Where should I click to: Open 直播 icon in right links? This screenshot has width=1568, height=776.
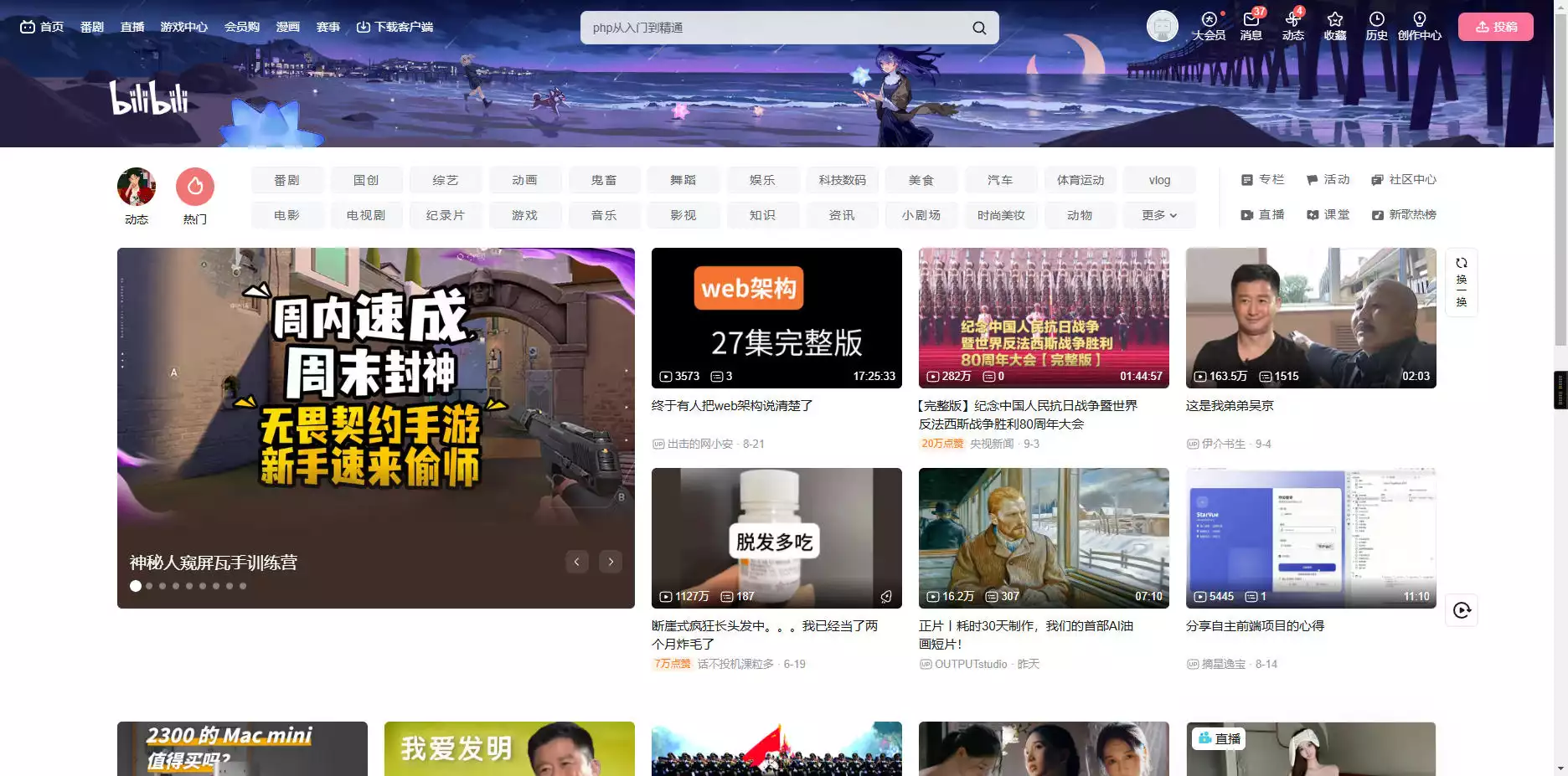tap(1262, 215)
